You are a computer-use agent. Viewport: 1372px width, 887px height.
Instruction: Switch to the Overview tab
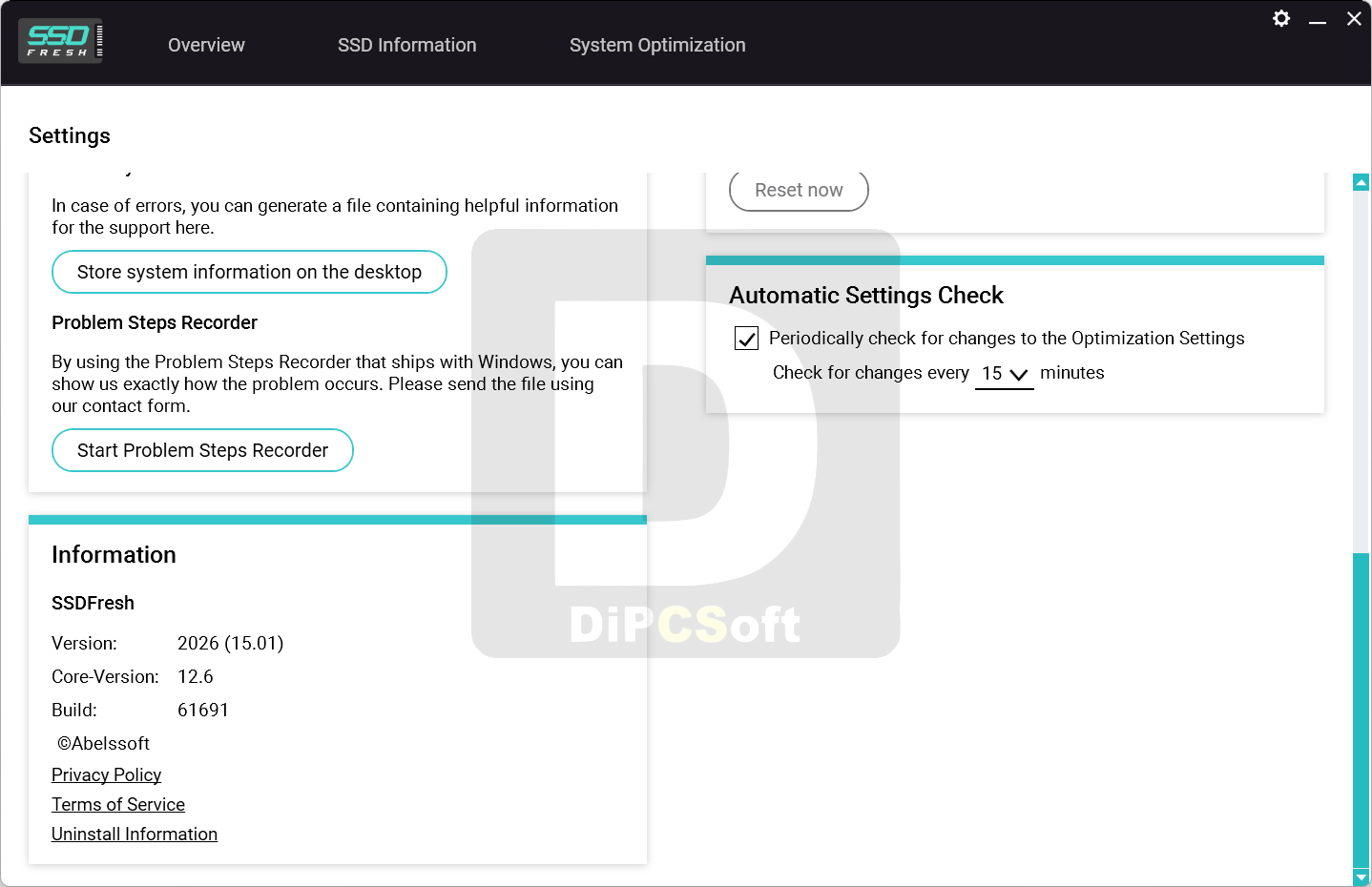pos(206,45)
